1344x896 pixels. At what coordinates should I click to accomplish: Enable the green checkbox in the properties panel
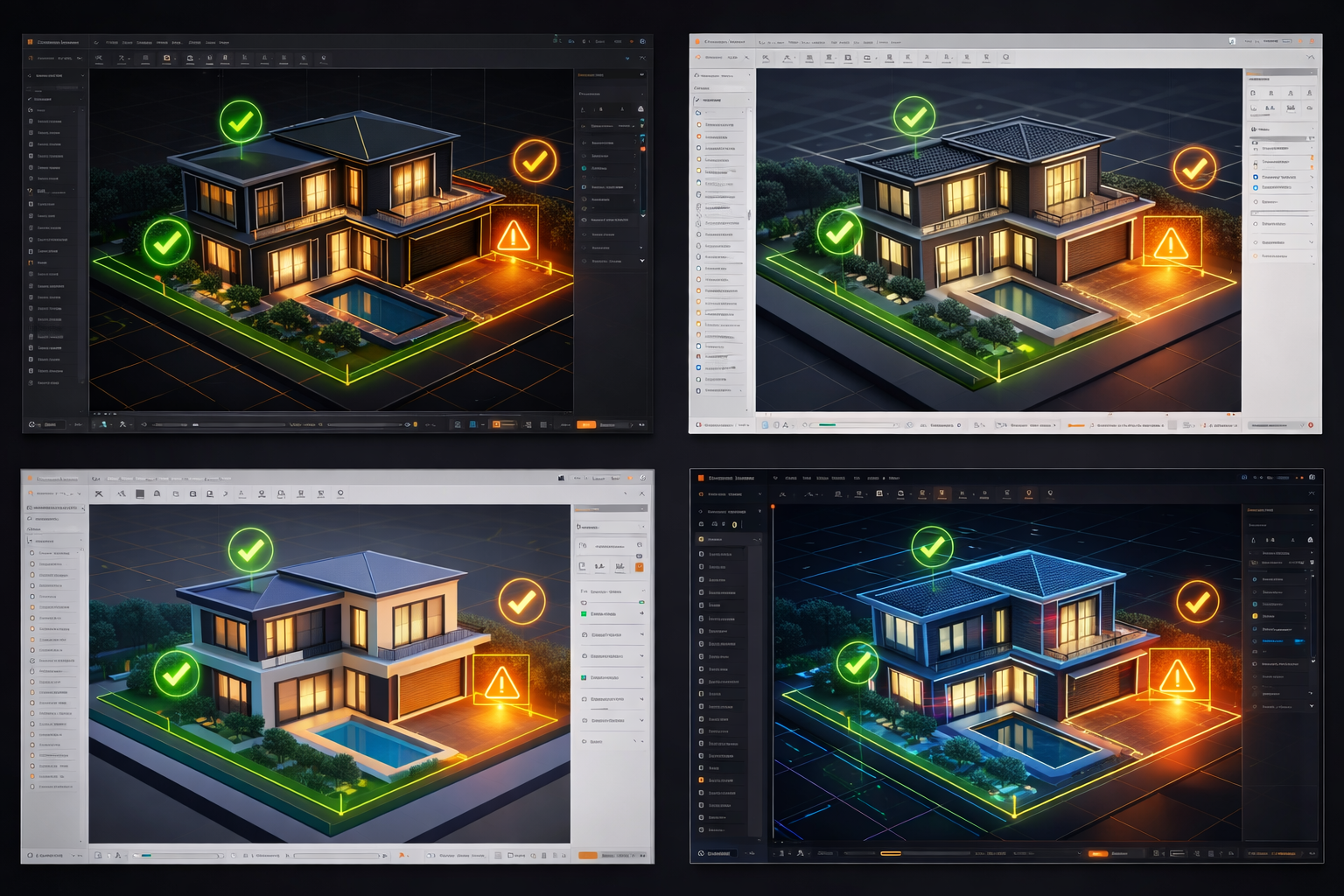click(x=582, y=613)
